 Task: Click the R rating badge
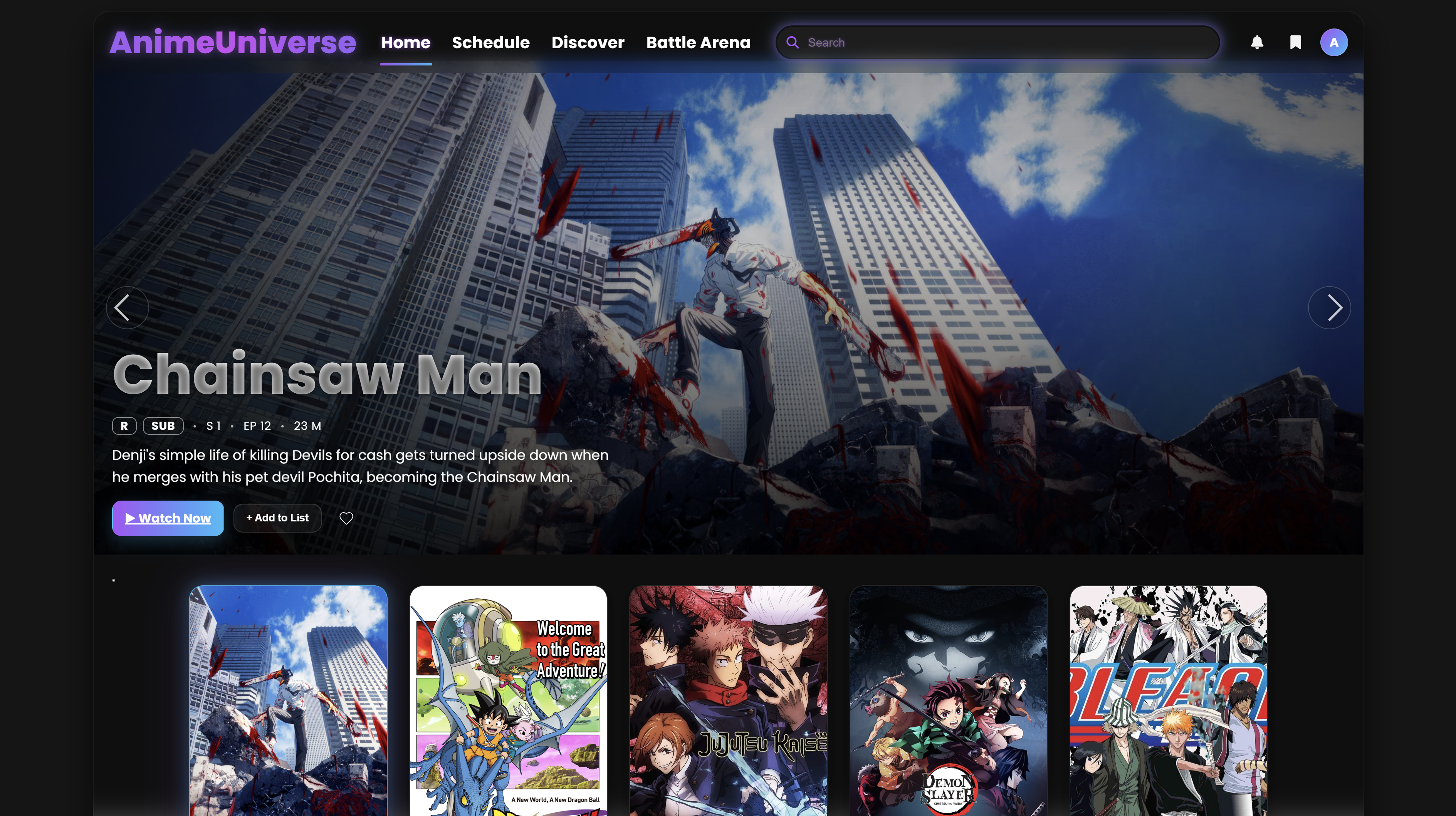pyautogui.click(x=124, y=426)
